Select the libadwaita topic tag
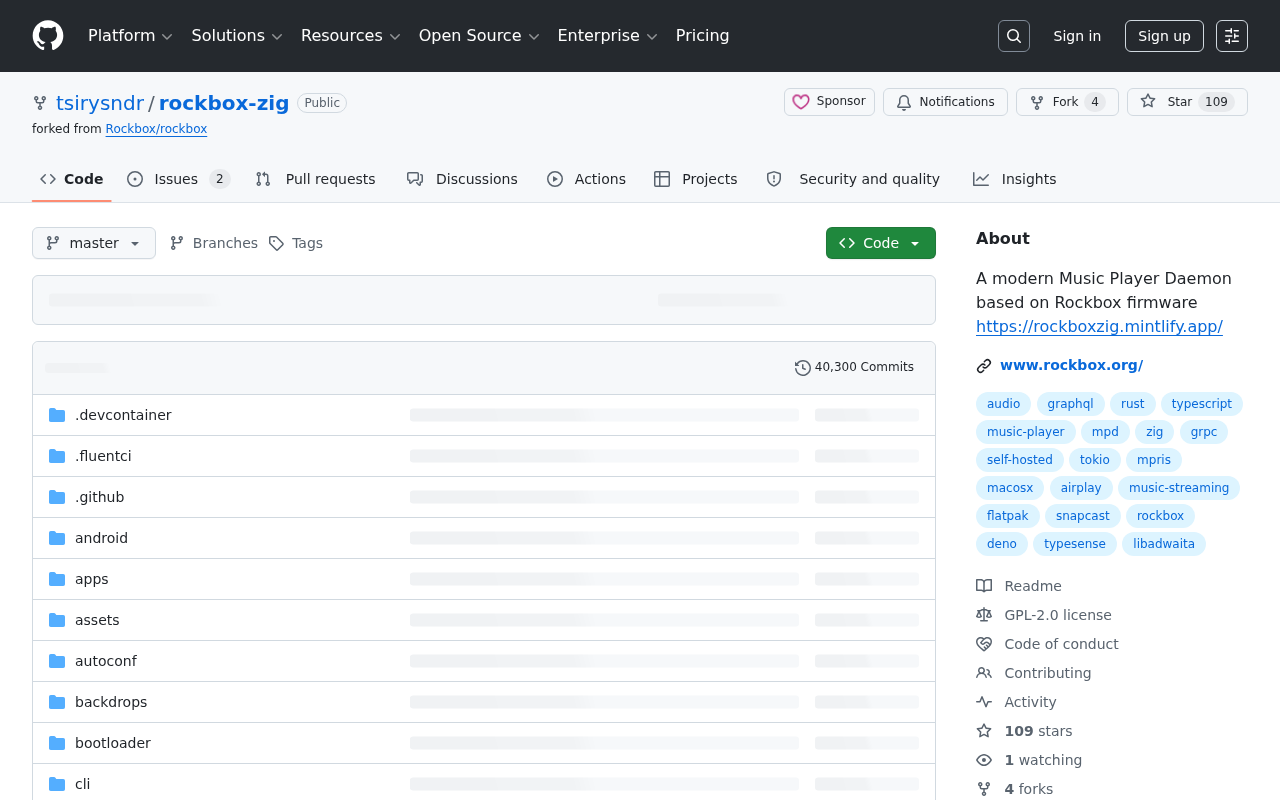Screen dimensions: 1280x800 click(1163, 544)
